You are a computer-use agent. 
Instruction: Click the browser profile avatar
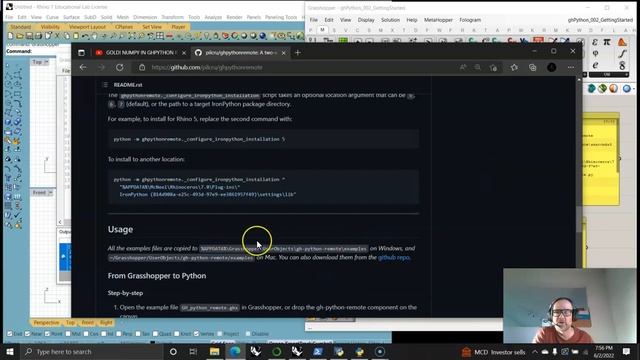click(x=551, y=67)
